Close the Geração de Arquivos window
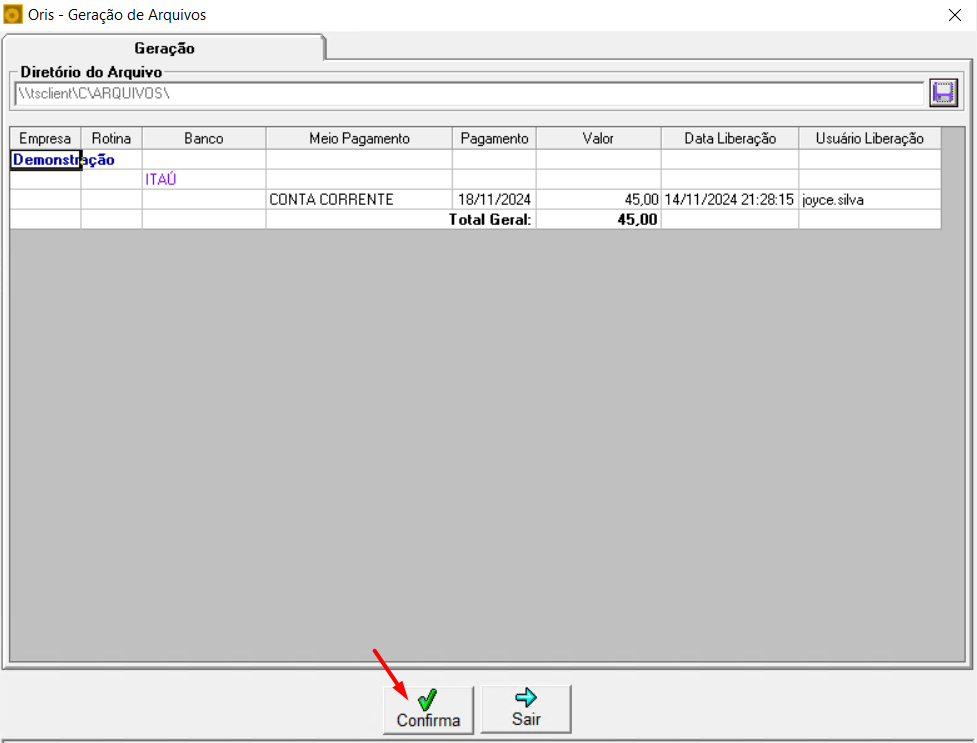 tap(955, 15)
